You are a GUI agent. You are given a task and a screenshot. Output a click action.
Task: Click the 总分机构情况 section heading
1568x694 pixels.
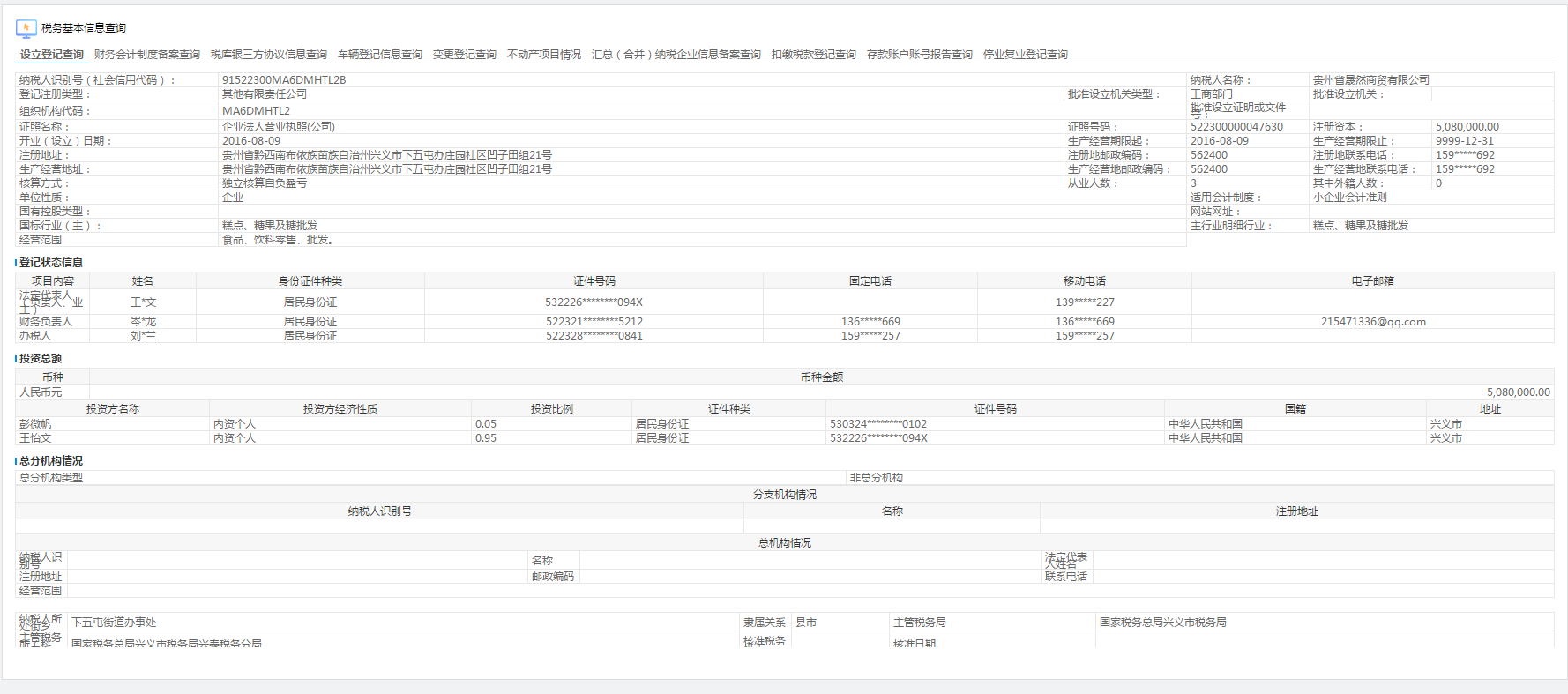tap(51, 461)
